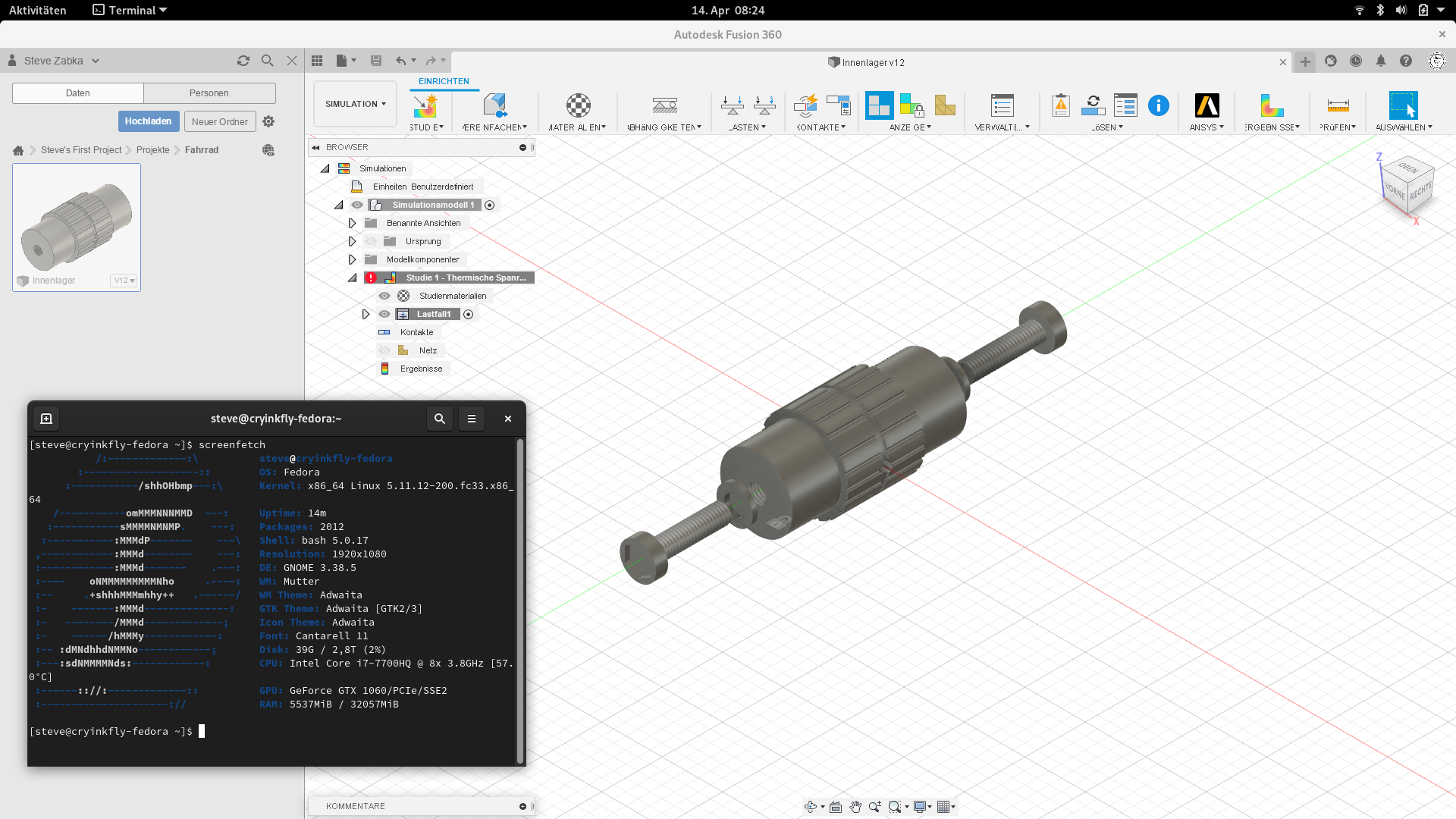The height and width of the screenshot is (819, 1456).
Task: Click the Prüfen measure ruler icon
Action: (1338, 106)
